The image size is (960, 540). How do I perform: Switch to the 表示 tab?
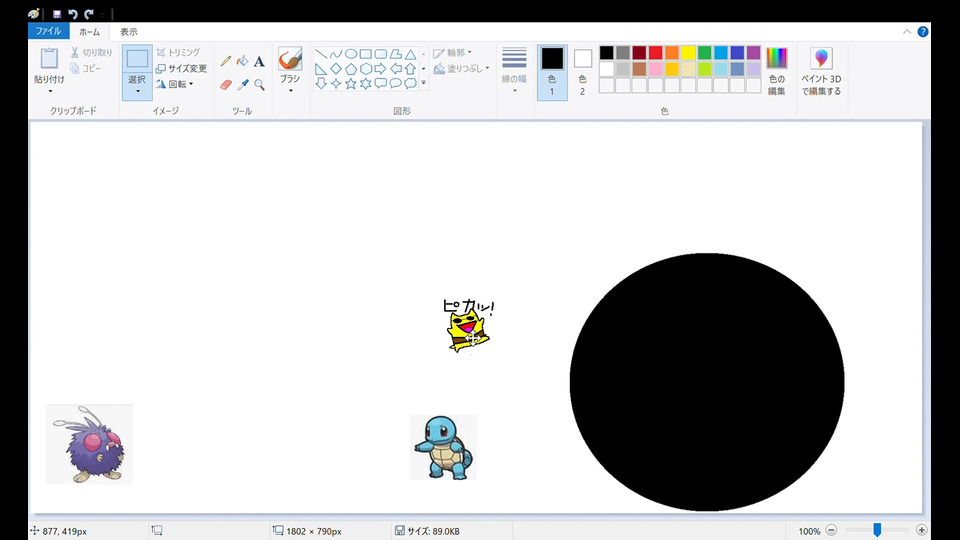(x=129, y=32)
